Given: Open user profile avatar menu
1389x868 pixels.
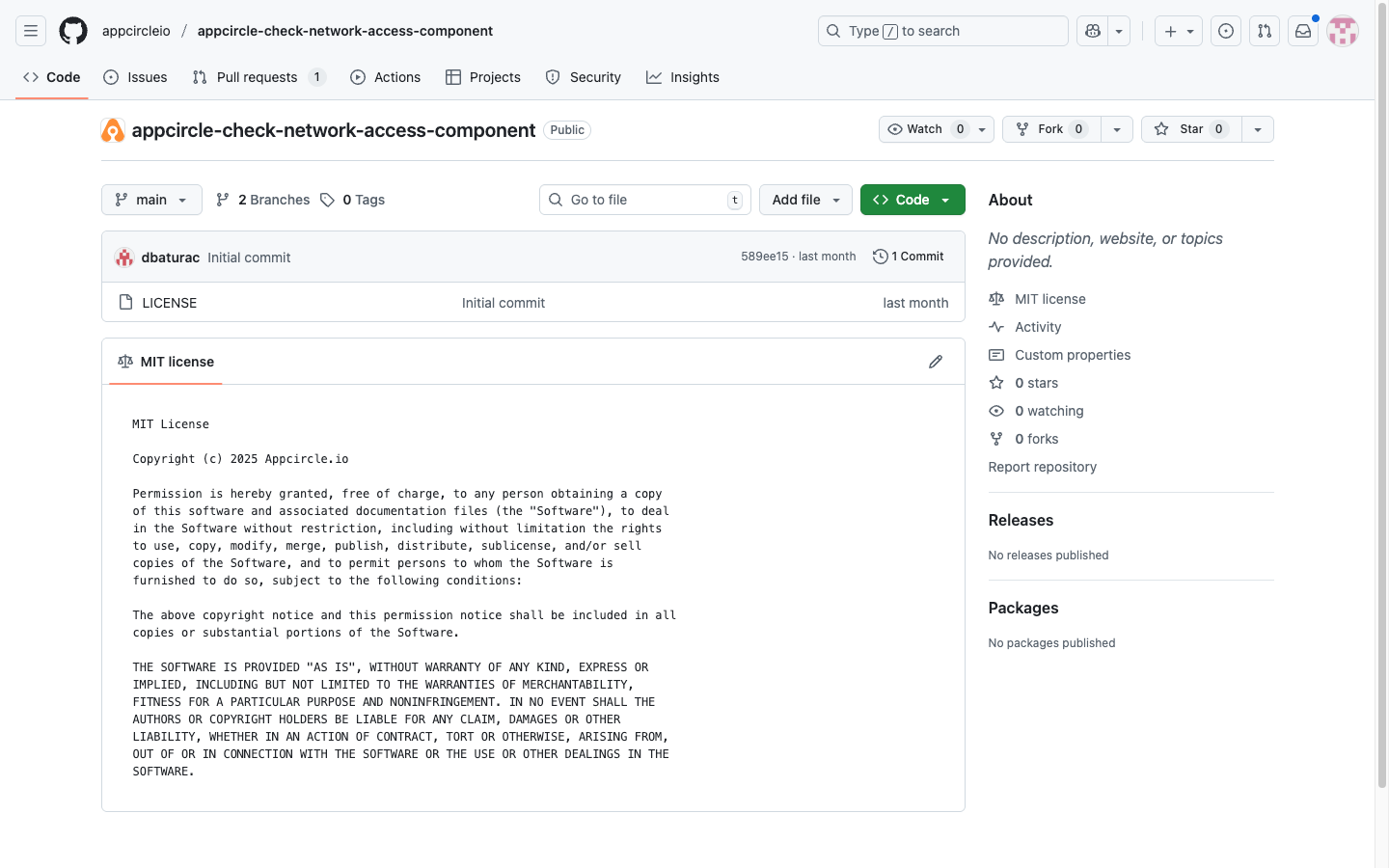Looking at the screenshot, I should pos(1342,31).
